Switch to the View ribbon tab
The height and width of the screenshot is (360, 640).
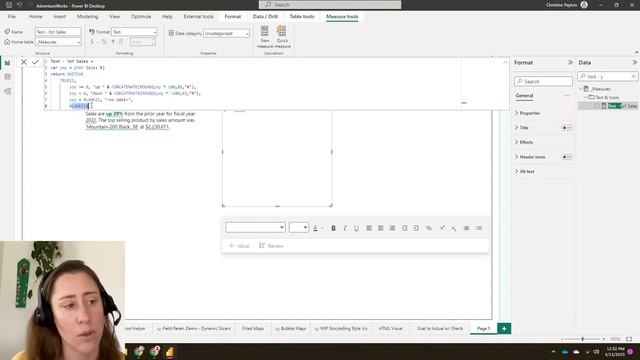click(x=115, y=17)
